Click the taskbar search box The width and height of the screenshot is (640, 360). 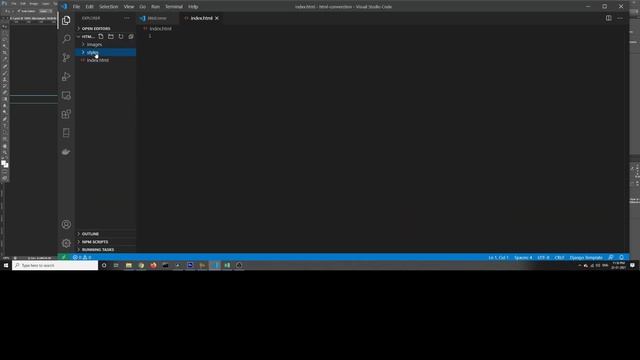(x=55, y=265)
